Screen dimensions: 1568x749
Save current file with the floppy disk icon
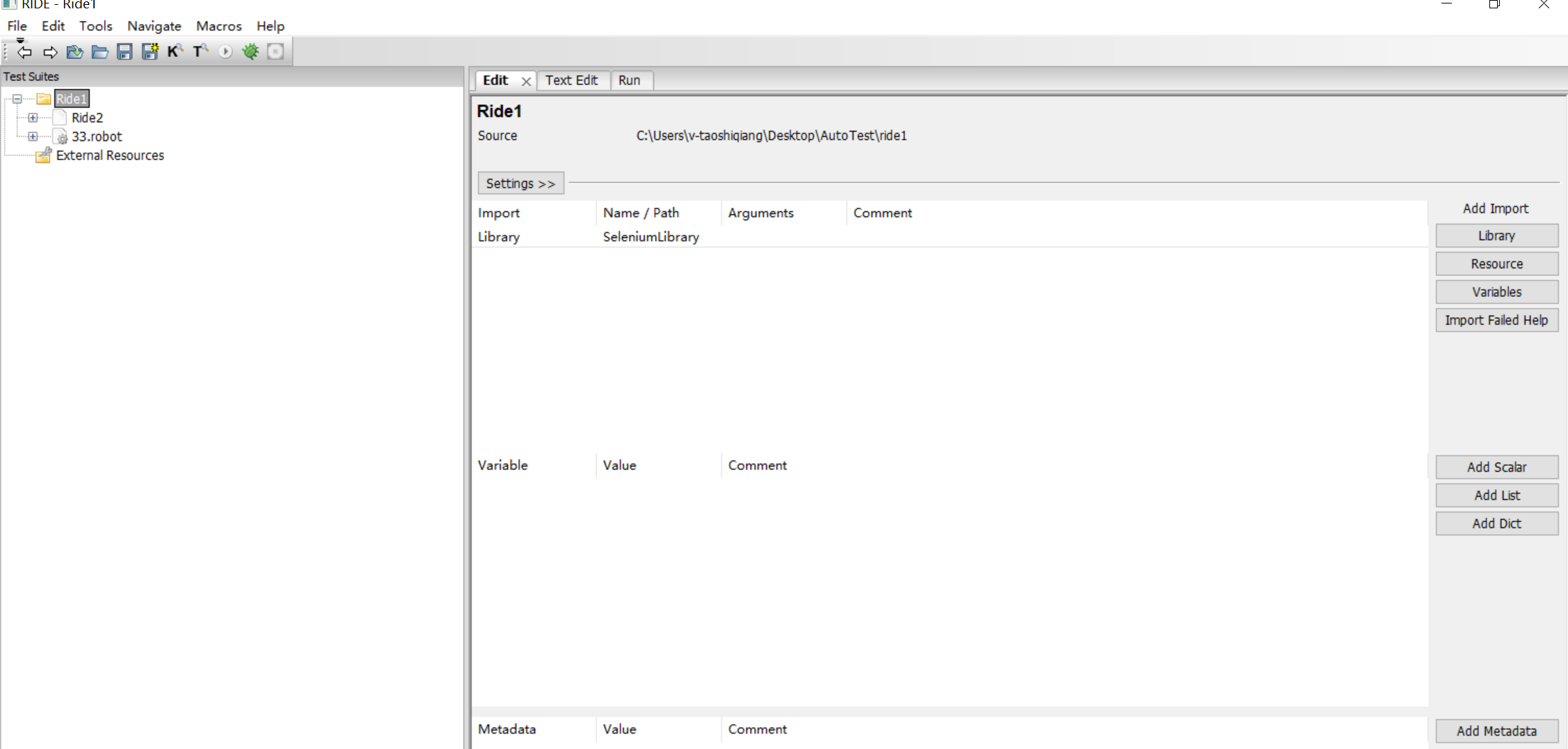[x=124, y=51]
